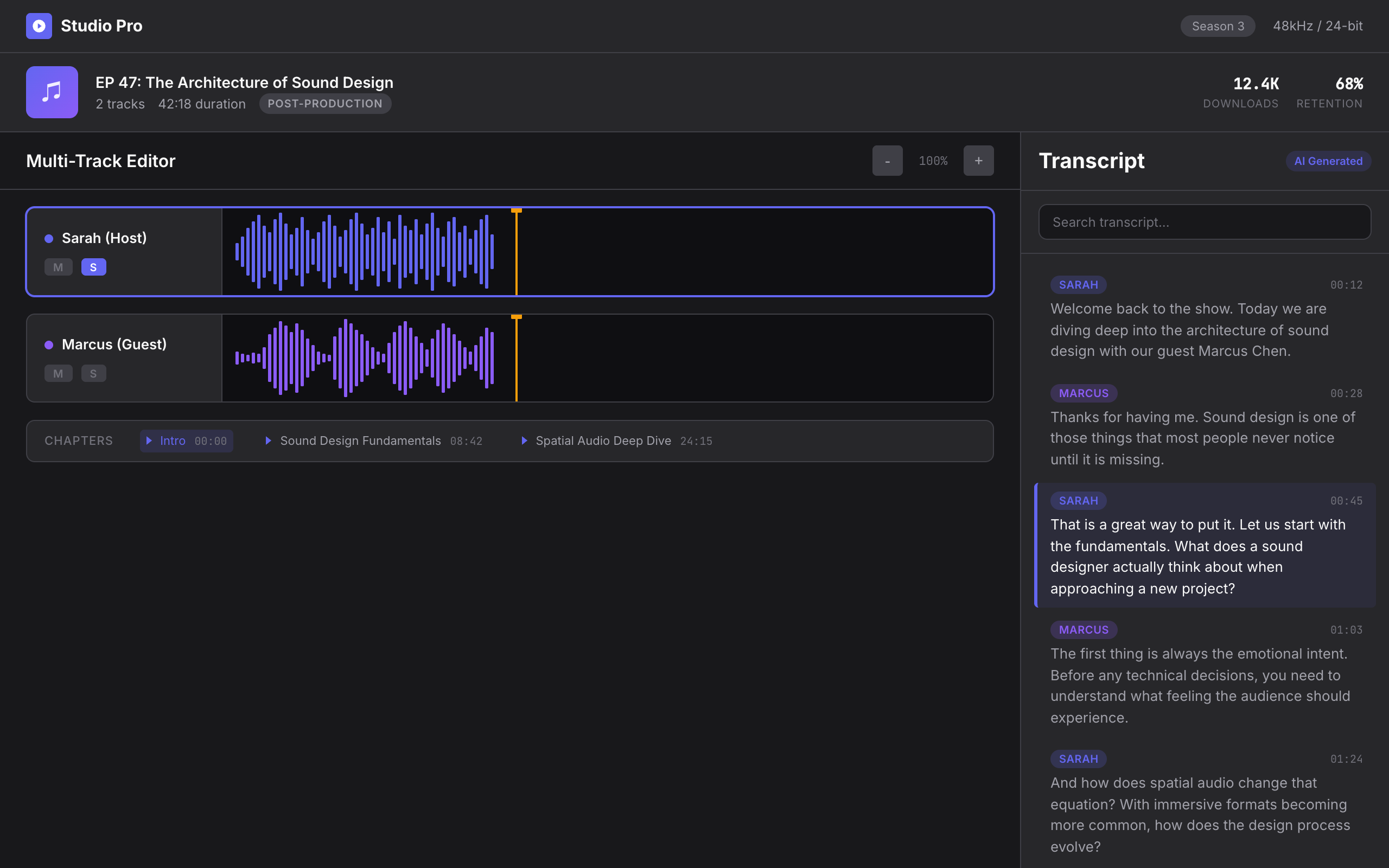Disable Solo on Sarah's track
Screen dimensions: 1389x868
tap(93, 266)
